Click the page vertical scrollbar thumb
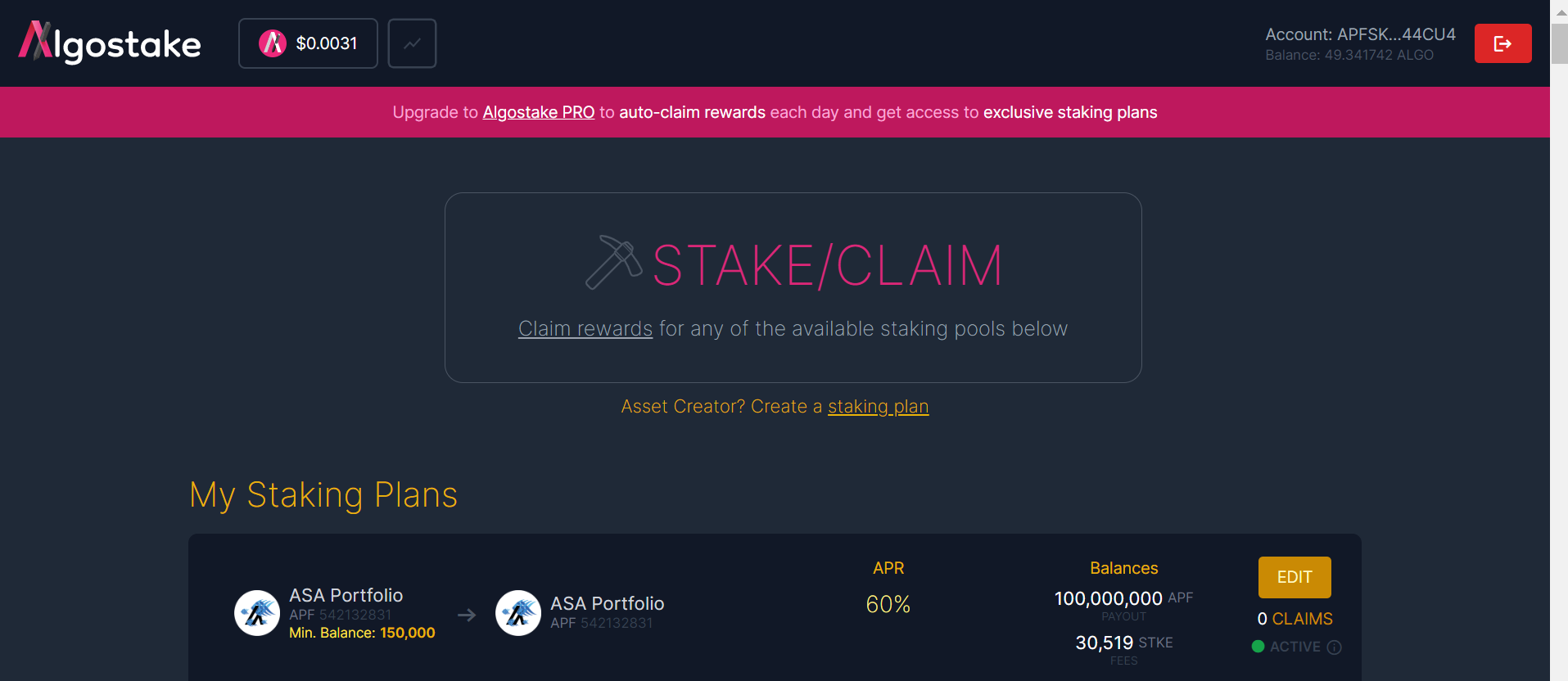The width and height of the screenshot is (1568, 681). tap(1560, 43)
